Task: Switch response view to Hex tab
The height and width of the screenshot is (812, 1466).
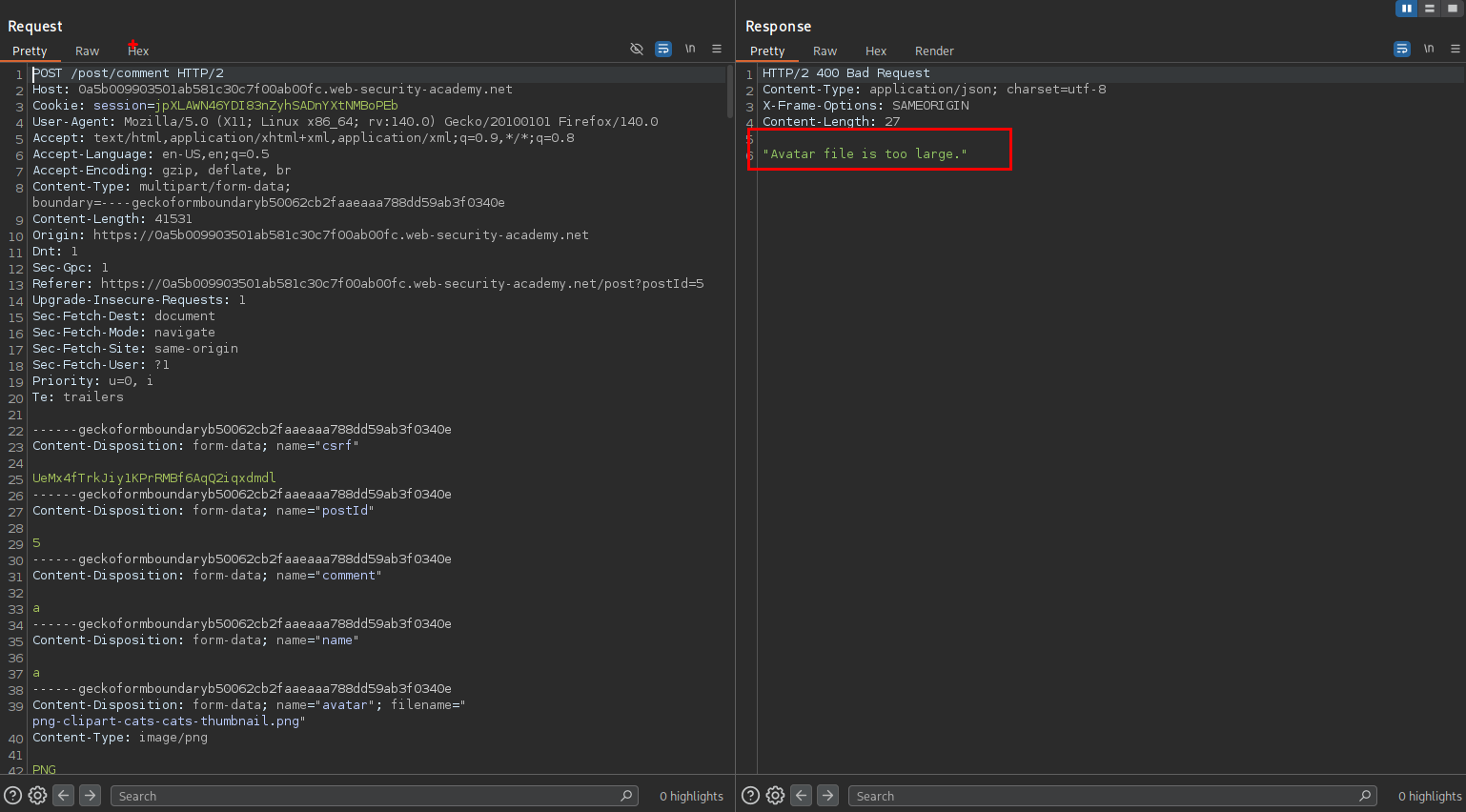Action: click(876, 51)
